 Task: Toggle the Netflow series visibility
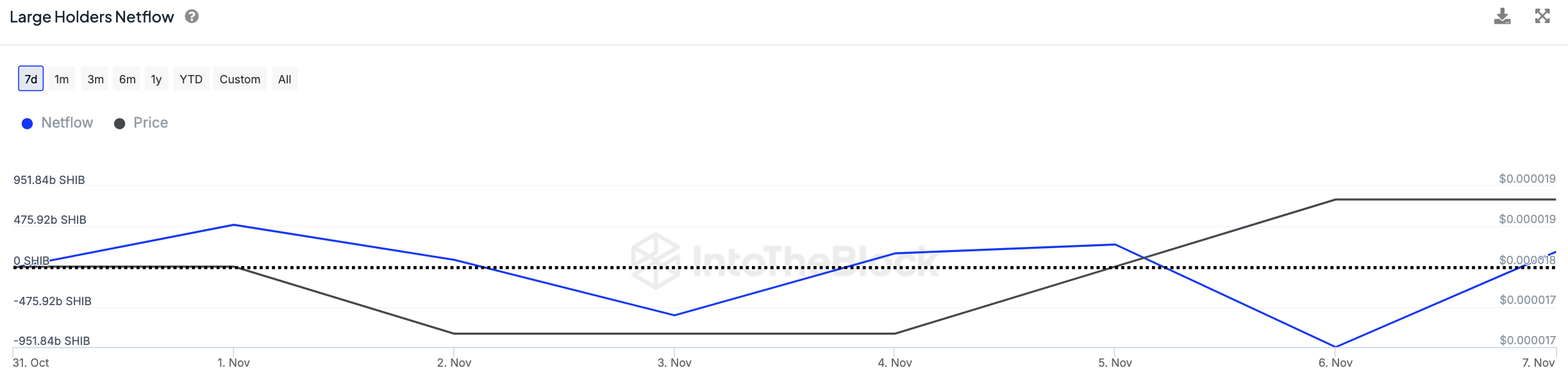click(x=67, y=123)
